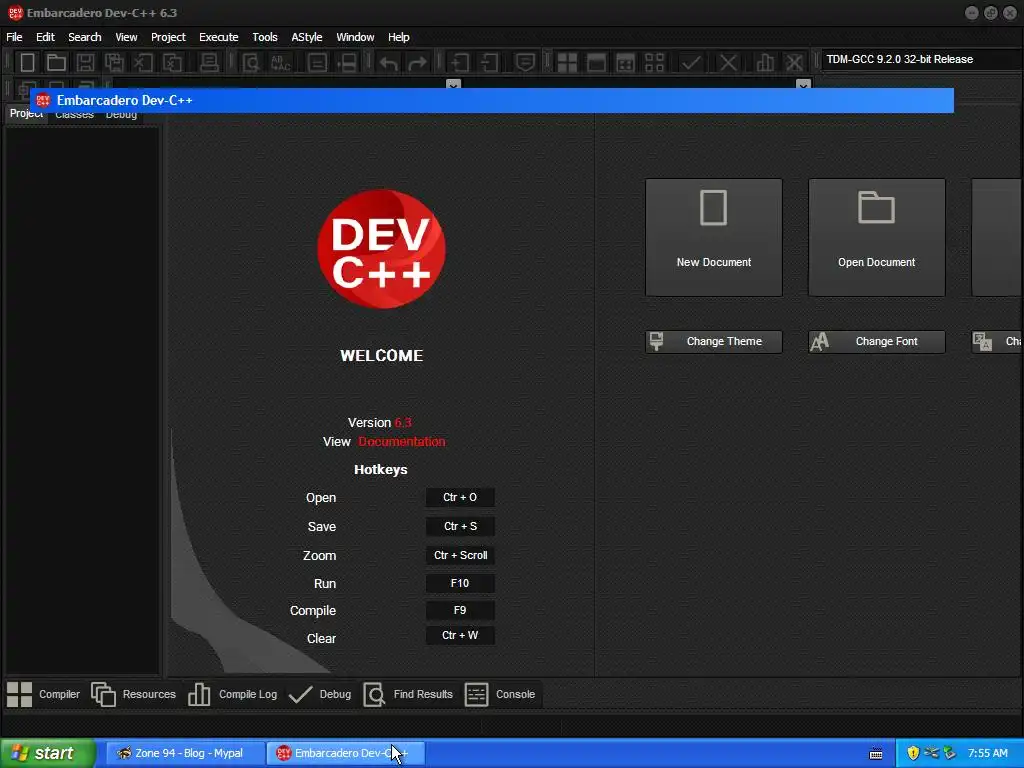Click the Unindent toolbar icon
This screenshot has width=1024, height=768.
coord(488,63)
